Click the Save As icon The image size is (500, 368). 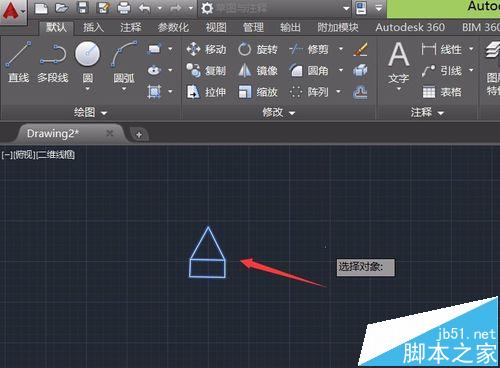103,8
